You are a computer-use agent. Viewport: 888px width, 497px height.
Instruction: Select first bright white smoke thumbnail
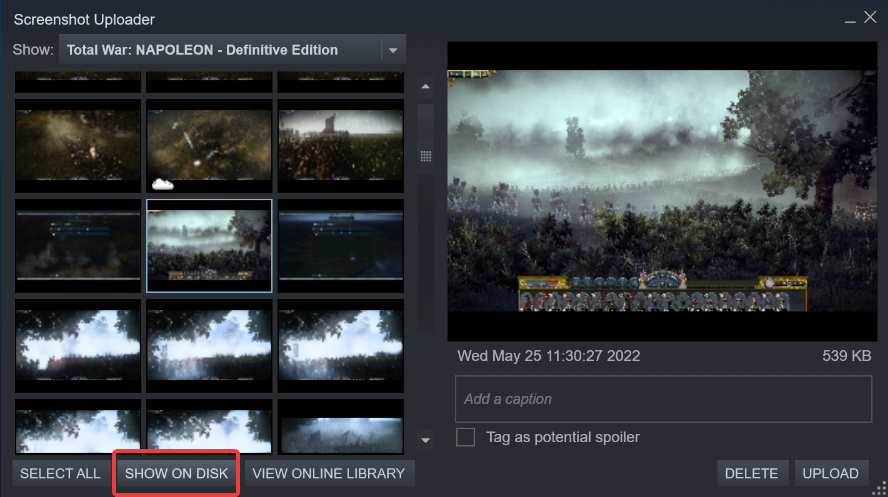tap(78, 346)
